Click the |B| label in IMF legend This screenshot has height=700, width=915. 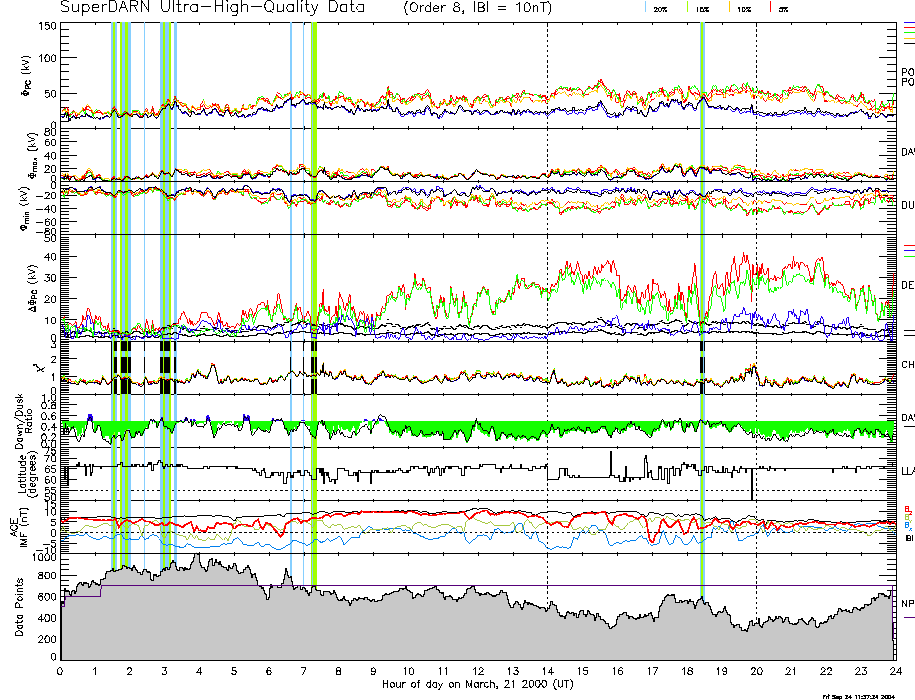[907, 538]
